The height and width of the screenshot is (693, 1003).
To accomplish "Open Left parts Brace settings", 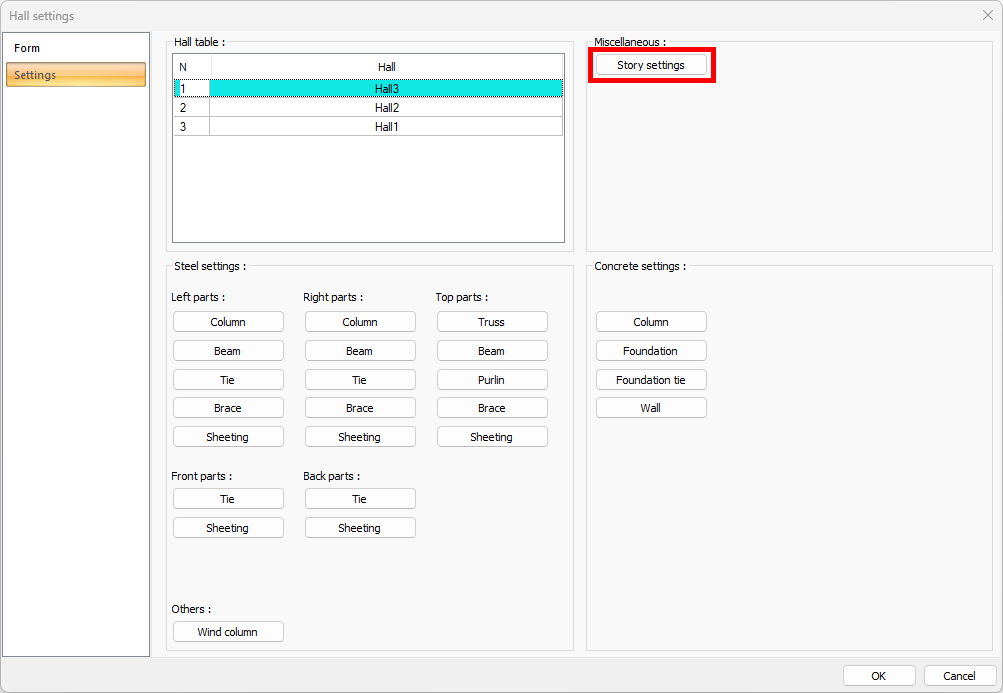I will tap(228, 408).
